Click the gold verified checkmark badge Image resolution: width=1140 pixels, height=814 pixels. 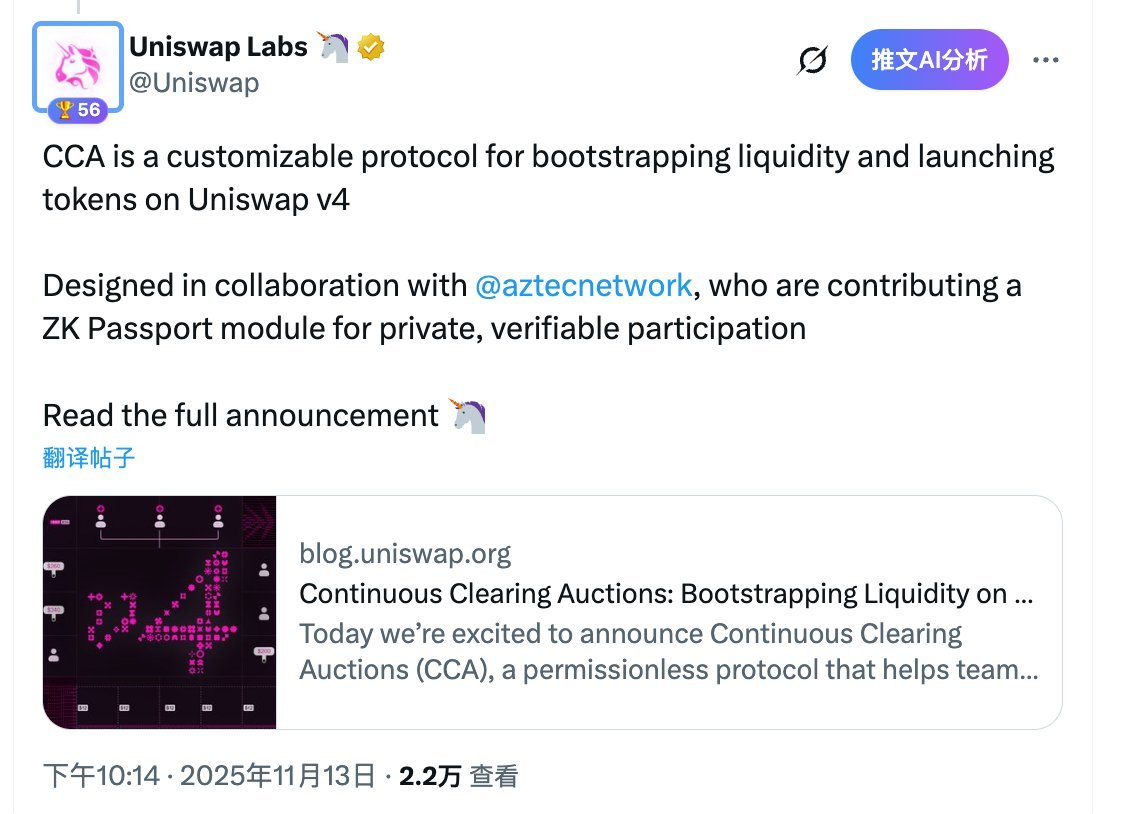point(372,47)
